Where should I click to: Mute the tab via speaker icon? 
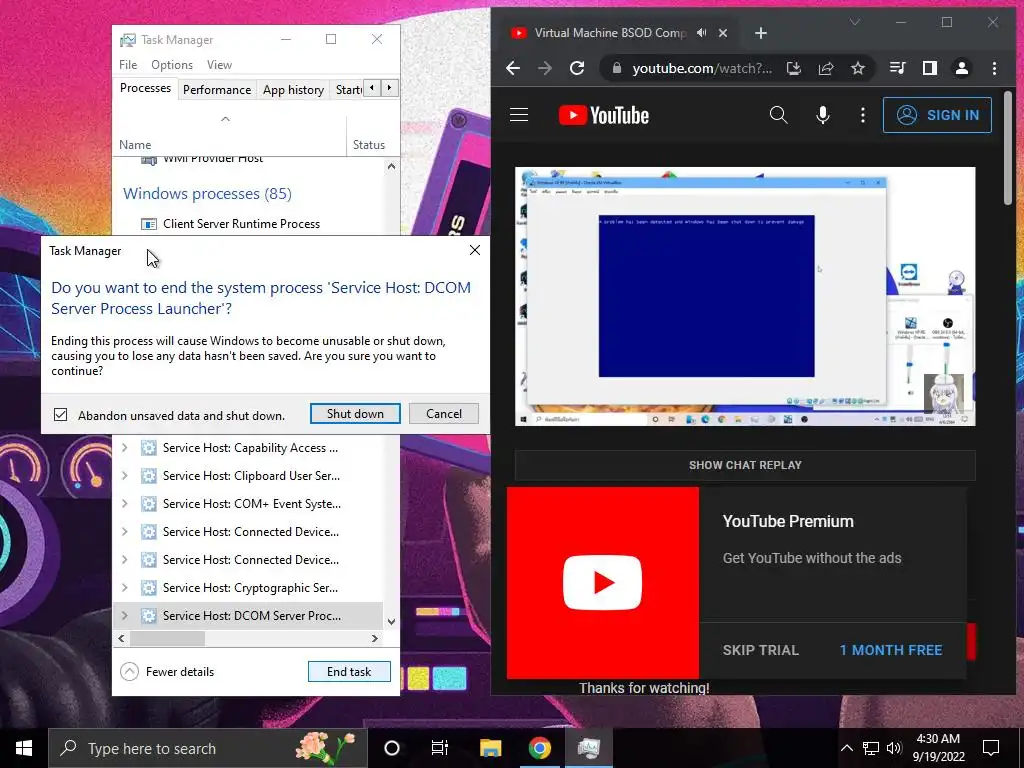701,33
